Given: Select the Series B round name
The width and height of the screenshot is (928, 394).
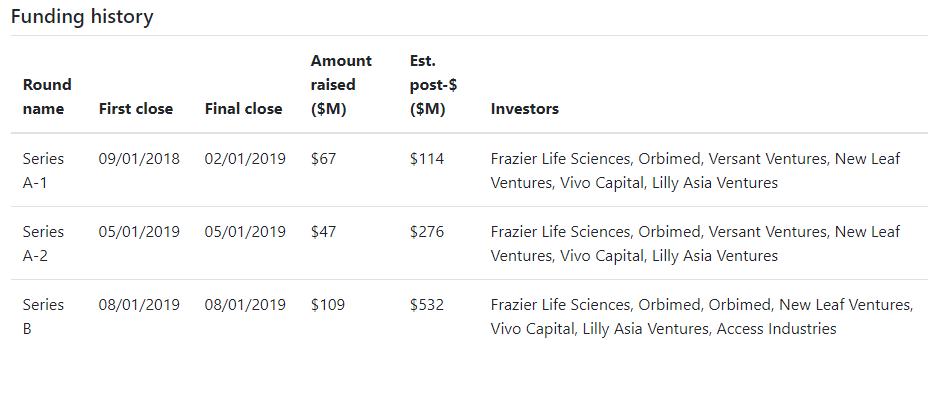Looking at the screenshot, I should [43, 317].
